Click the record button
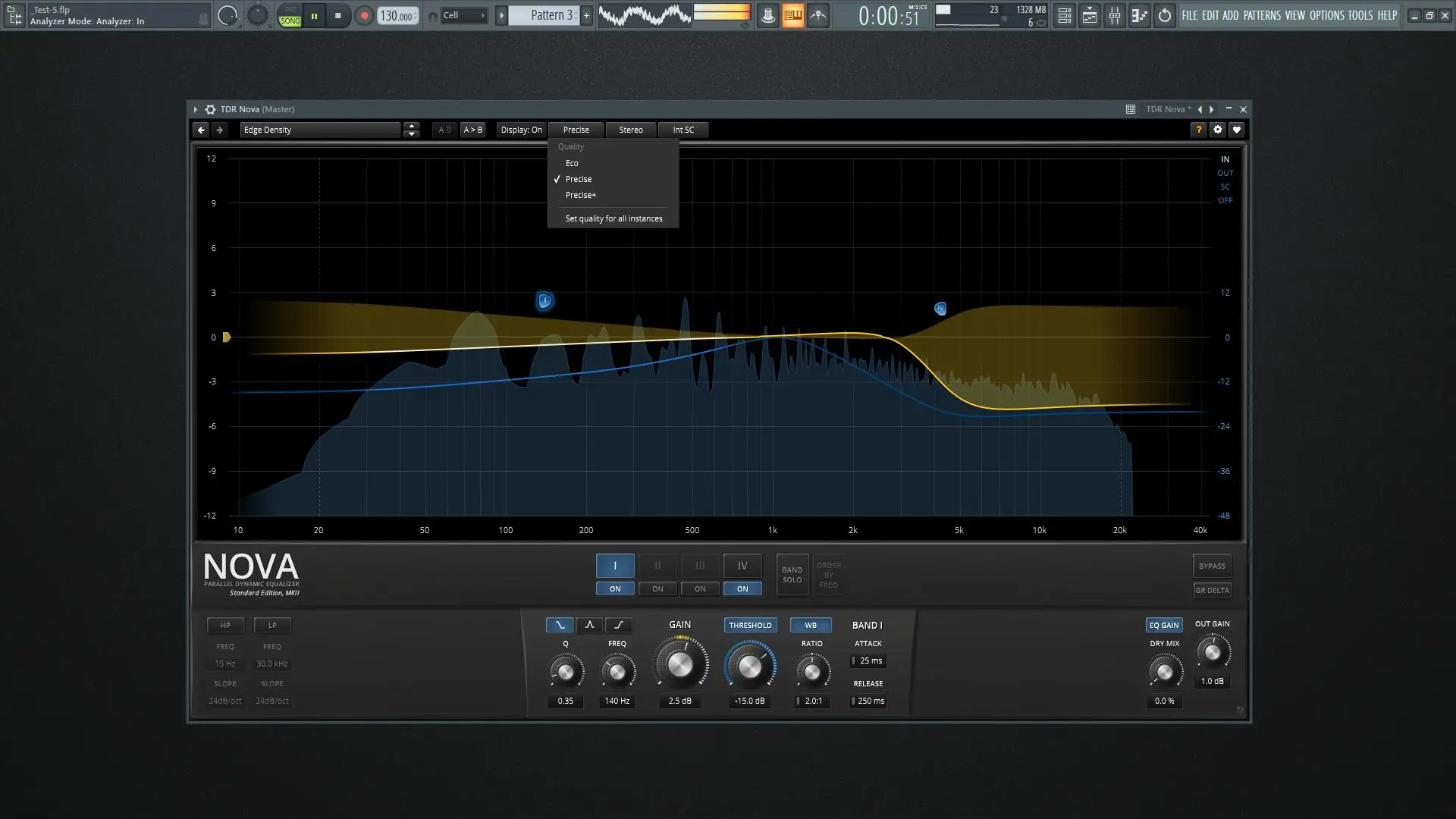 coord(364,15)
